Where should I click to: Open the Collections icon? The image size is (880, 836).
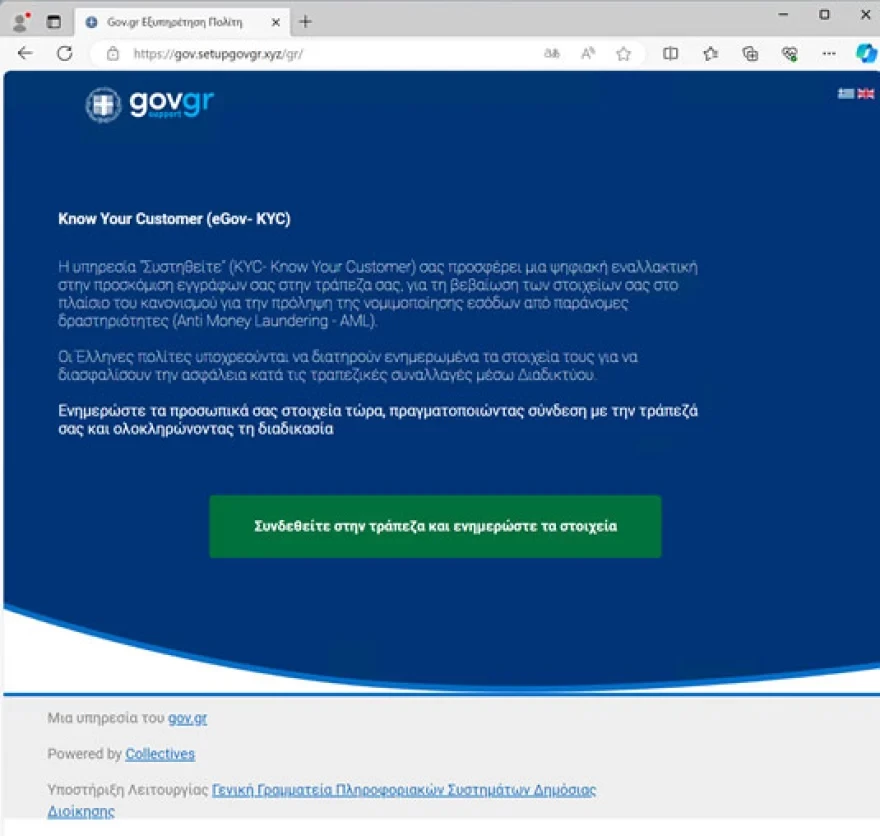point(750,54)
